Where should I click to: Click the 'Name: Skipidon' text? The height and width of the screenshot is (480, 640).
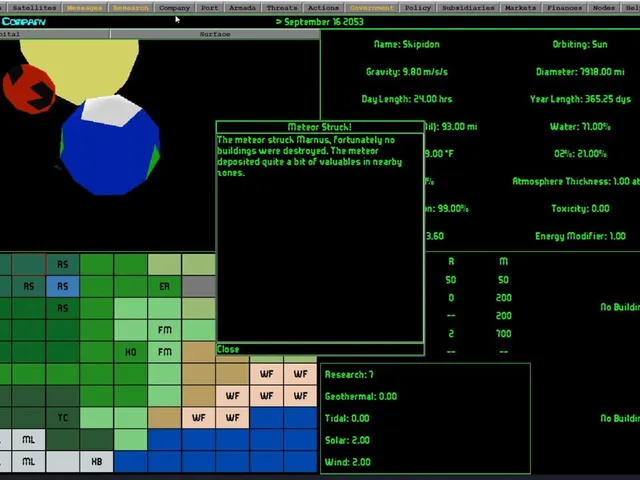pyautogui.click(x=407, y=44)
